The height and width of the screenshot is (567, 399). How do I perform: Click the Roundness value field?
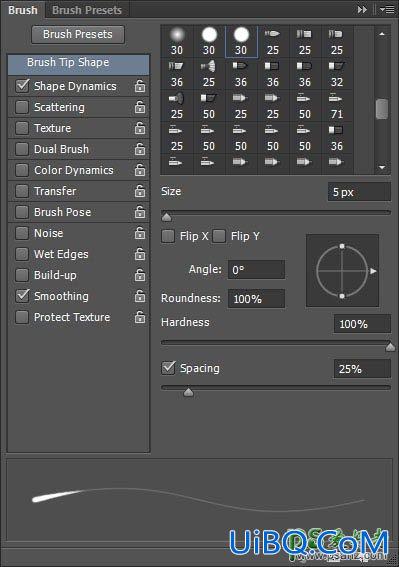point(256,299)
